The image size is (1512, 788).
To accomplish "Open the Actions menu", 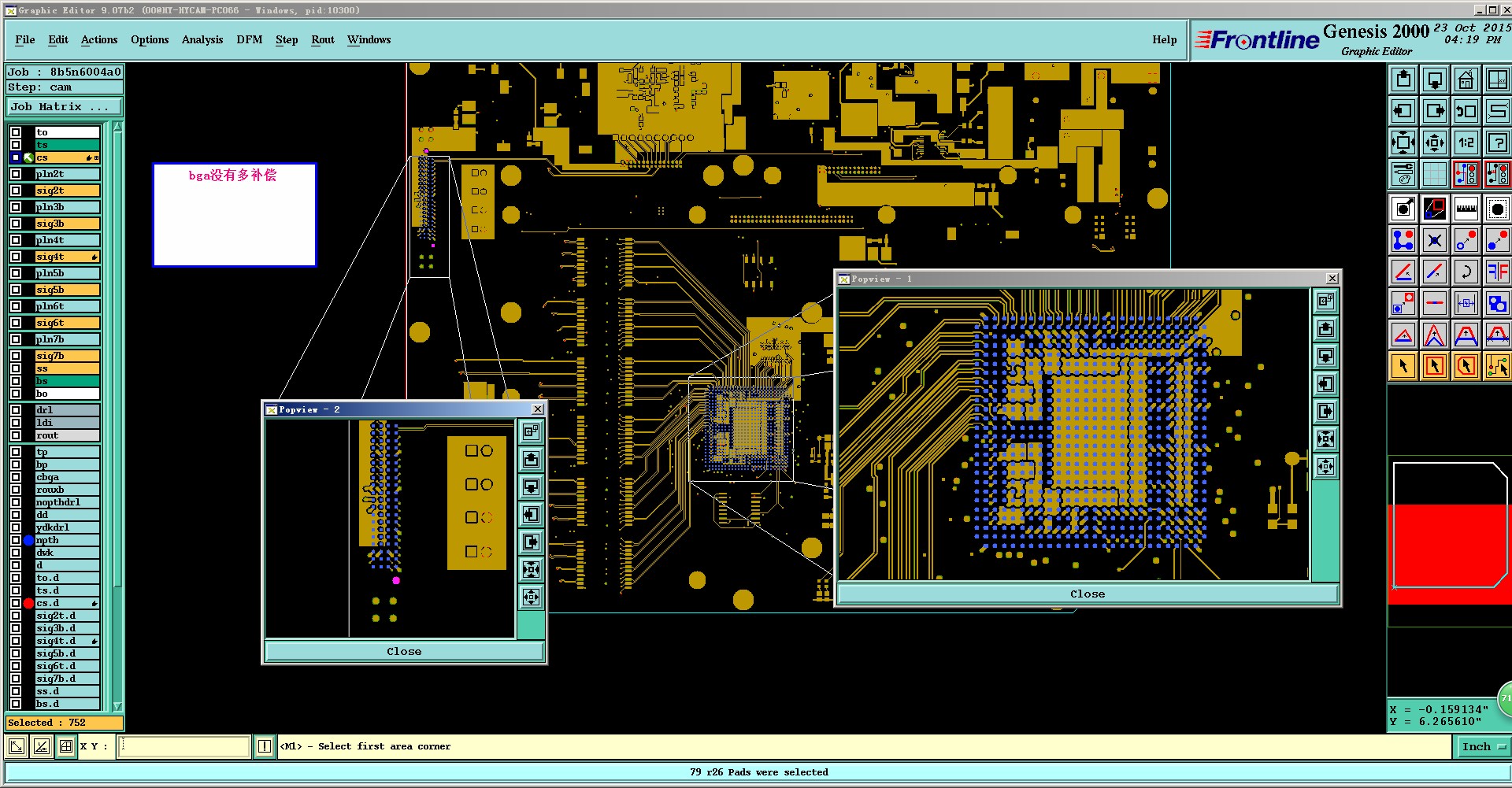I will [x=99, y=39].
